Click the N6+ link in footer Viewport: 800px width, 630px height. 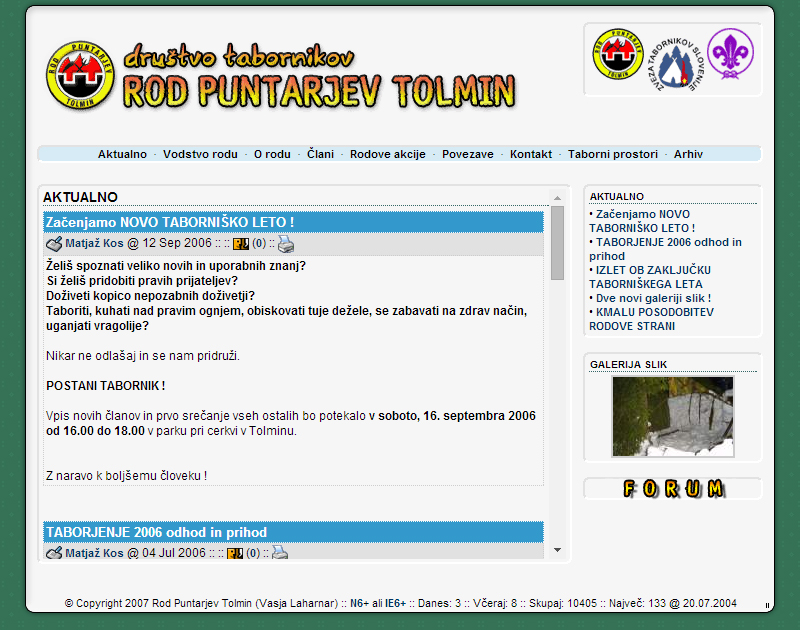coord(359,603)
